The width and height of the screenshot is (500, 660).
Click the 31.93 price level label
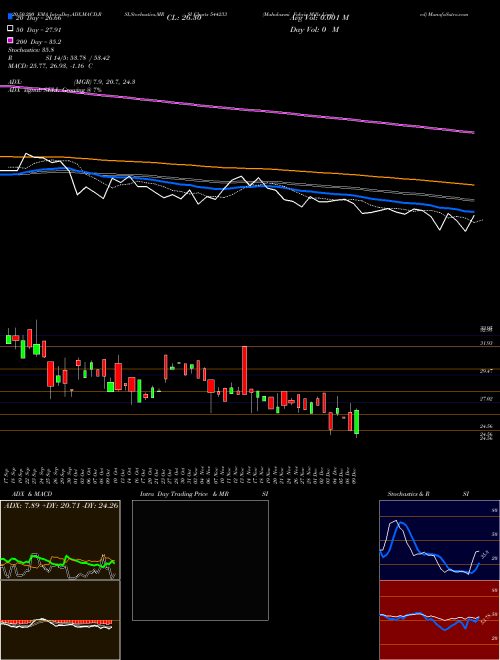coord(487,343)
